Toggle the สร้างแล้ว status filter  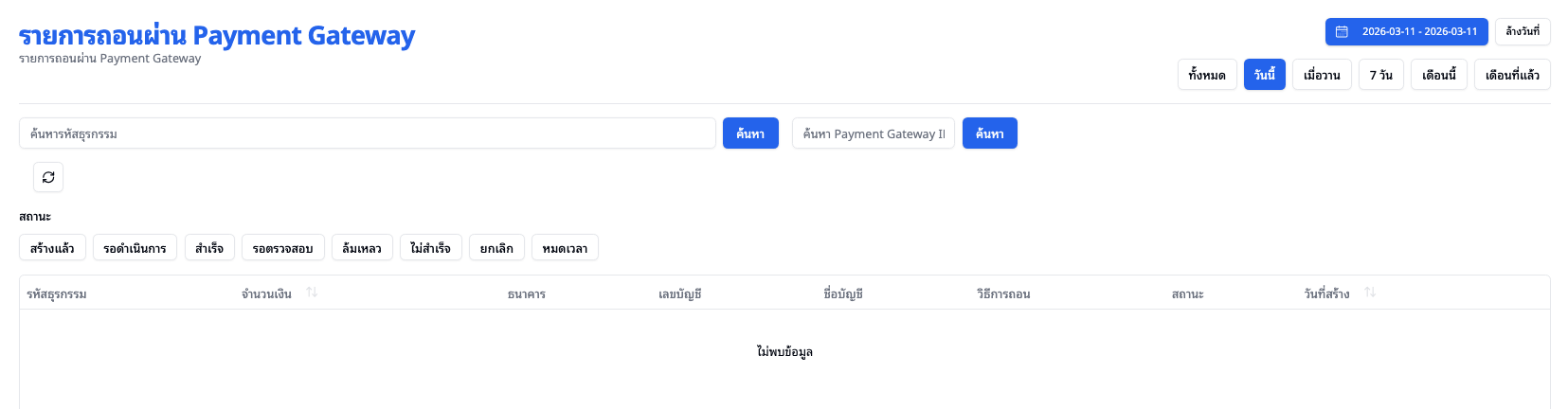pos(52,248)
